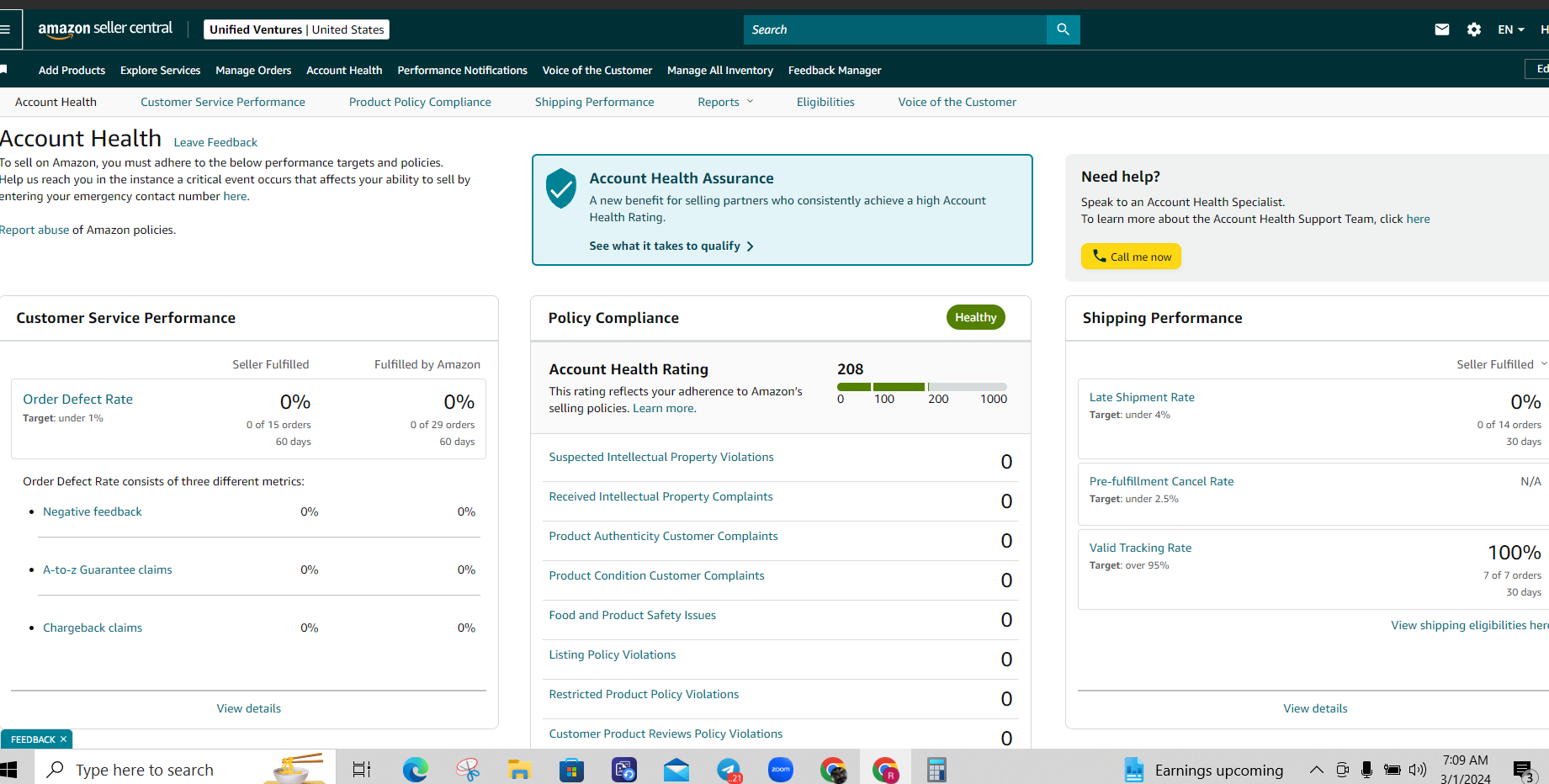Image resolution: width=1549 pixels, height=784 pixels.
Task: Open the volume control tray icon
Action: 1418,770
